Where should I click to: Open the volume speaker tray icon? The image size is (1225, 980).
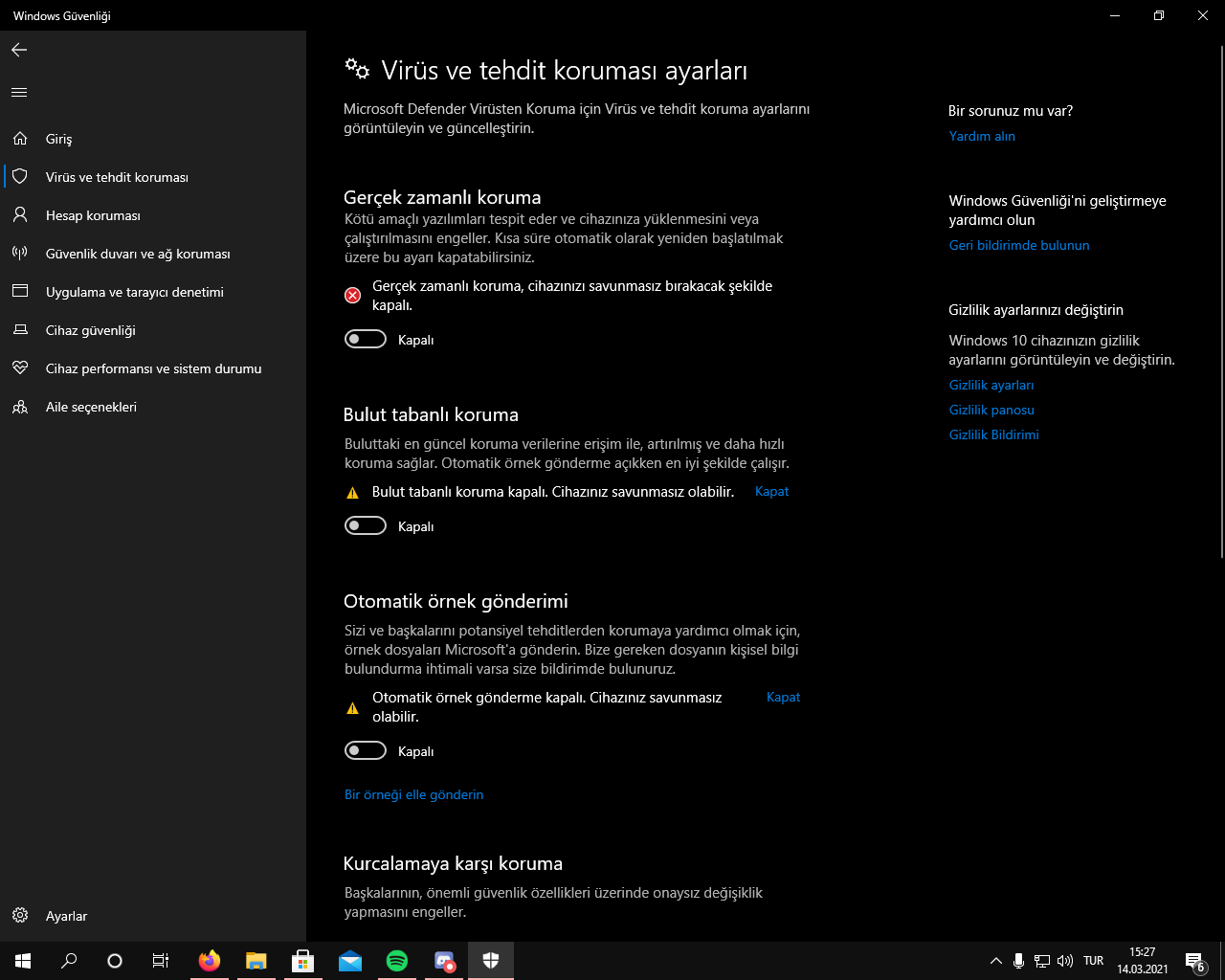pos(1065,961)
